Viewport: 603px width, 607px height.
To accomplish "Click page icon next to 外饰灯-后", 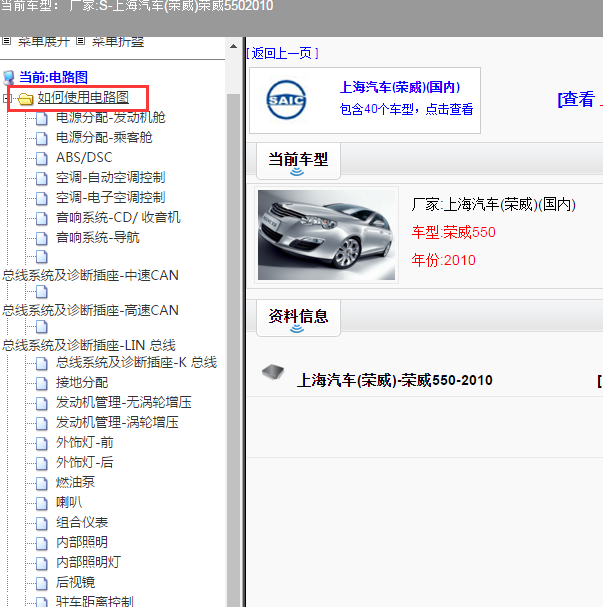I will click(x=42, y=463).
